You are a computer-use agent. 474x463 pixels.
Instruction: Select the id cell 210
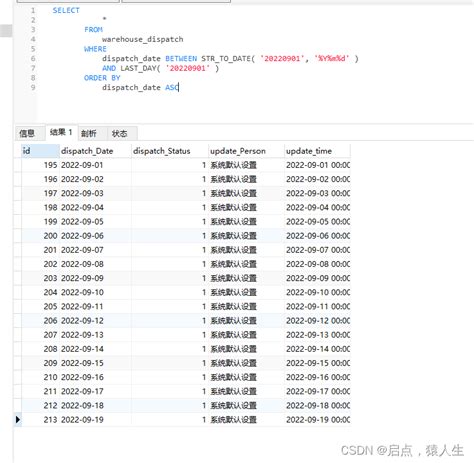click(40, 377)
